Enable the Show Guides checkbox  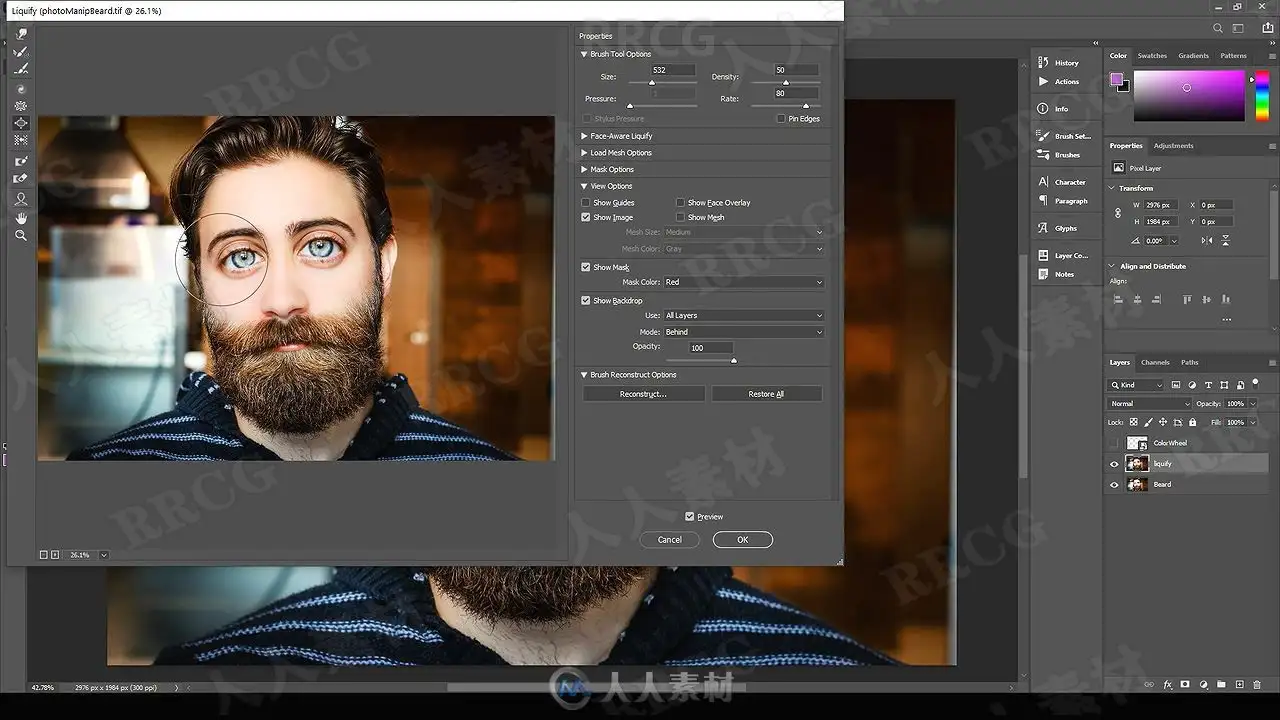coord(586,203)
